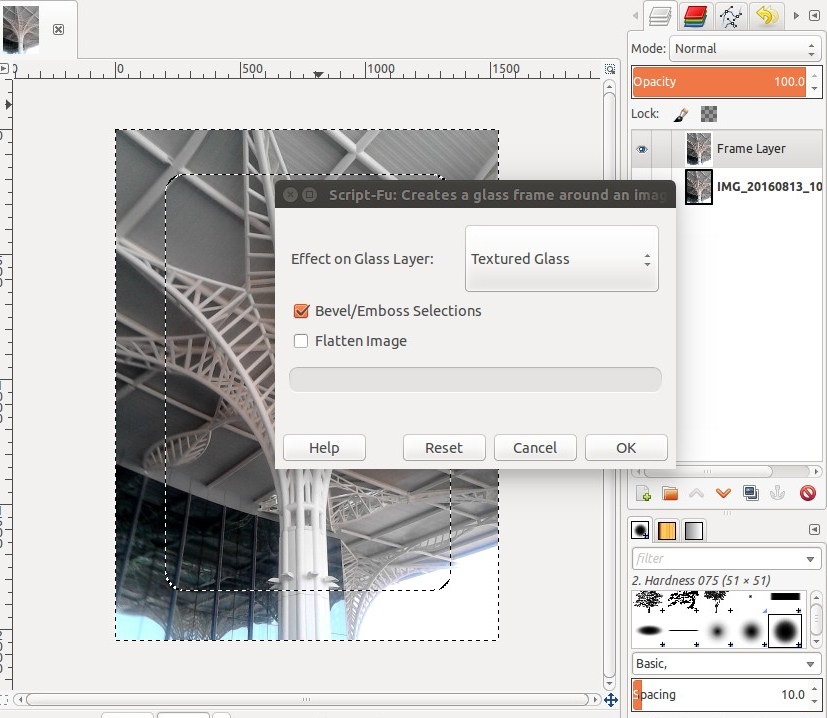
Task: Open the Undo History dock tab
Action: coord(766,16)
